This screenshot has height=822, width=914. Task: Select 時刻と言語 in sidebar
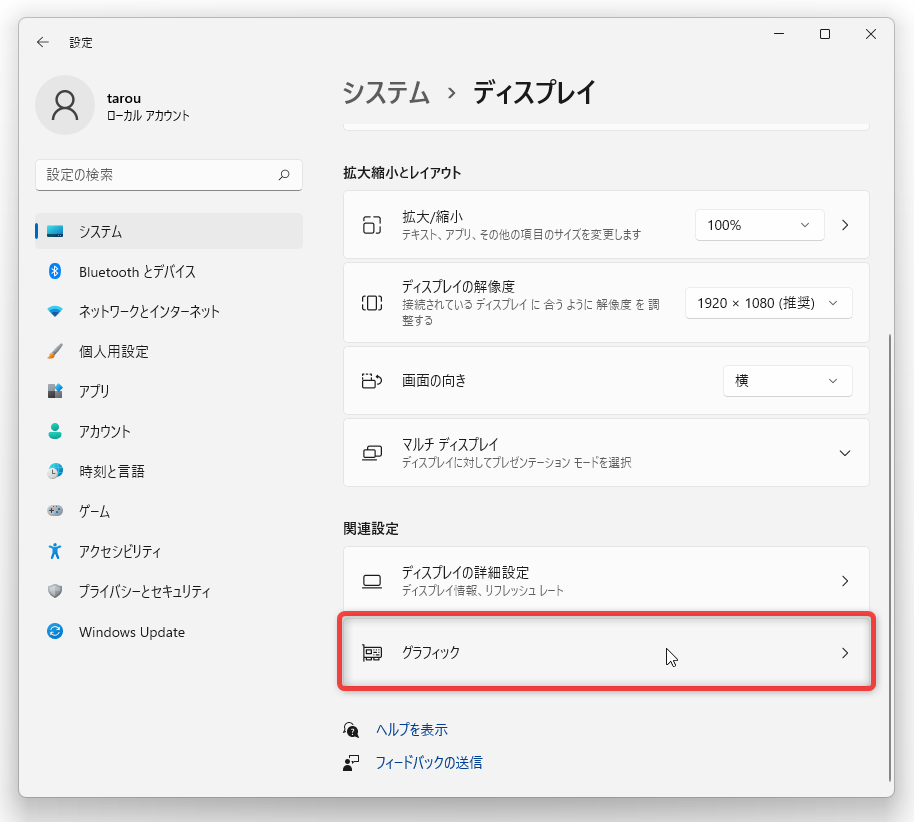(x=169, y=471)
